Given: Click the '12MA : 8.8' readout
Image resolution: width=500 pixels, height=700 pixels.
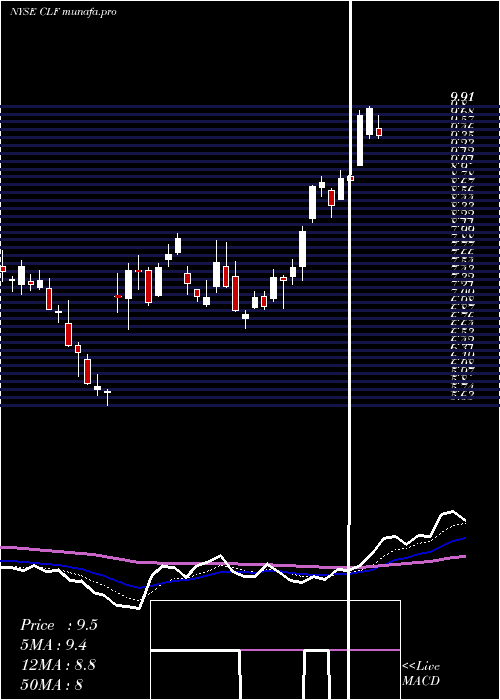Looking at the screenshot, I should tap(58, 665).
